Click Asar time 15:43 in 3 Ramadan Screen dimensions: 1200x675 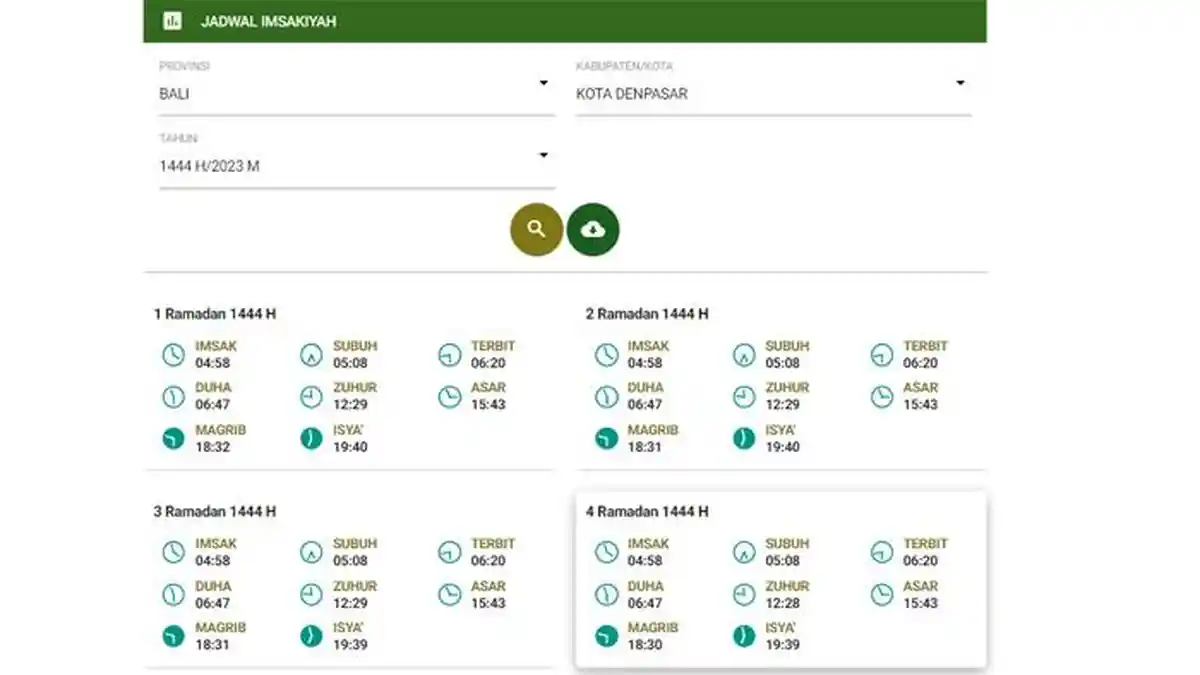488,603
